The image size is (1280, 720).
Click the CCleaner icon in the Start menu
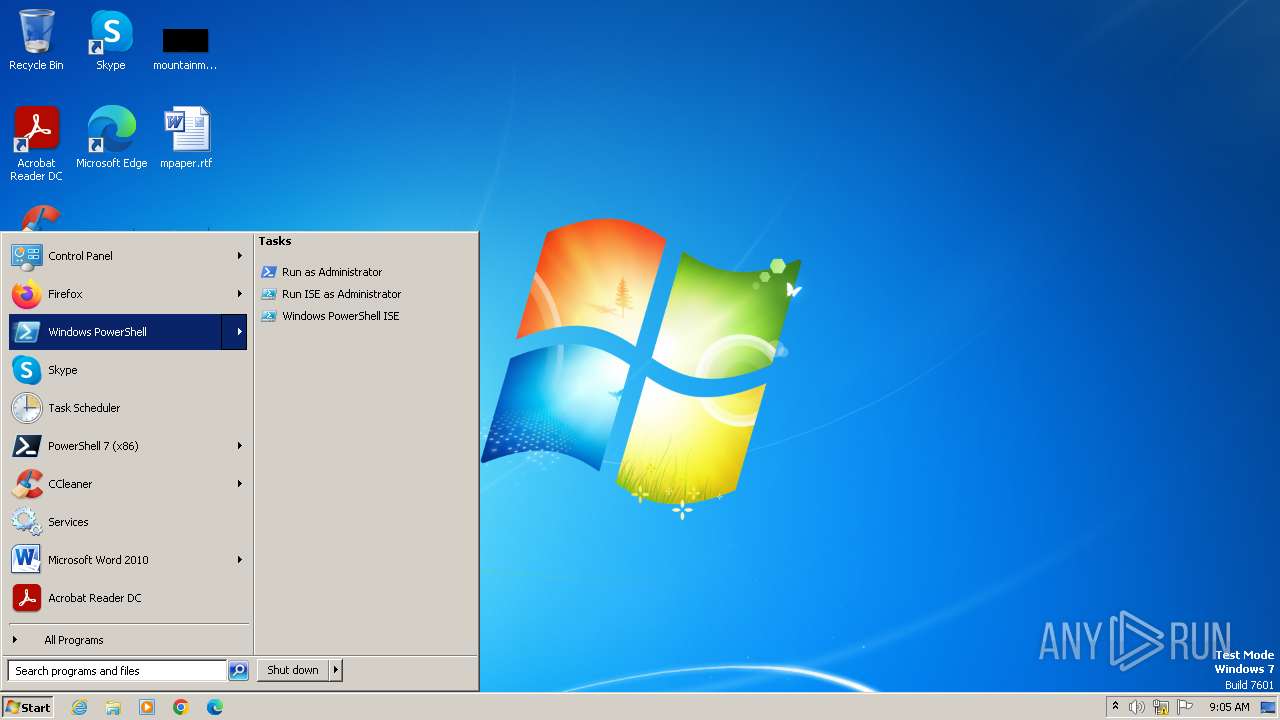coord(27,484)
